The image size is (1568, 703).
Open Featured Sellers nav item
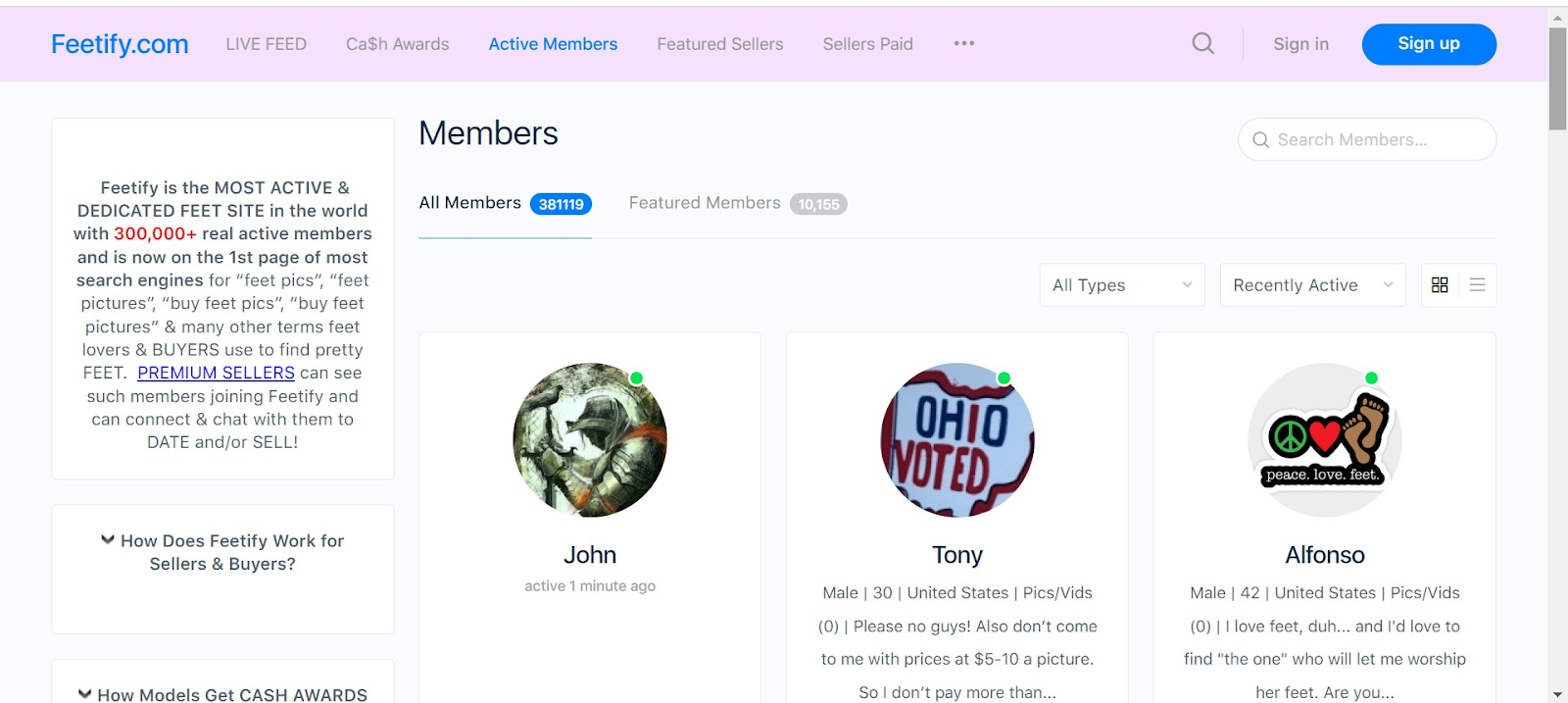click(x=720, y=44)
